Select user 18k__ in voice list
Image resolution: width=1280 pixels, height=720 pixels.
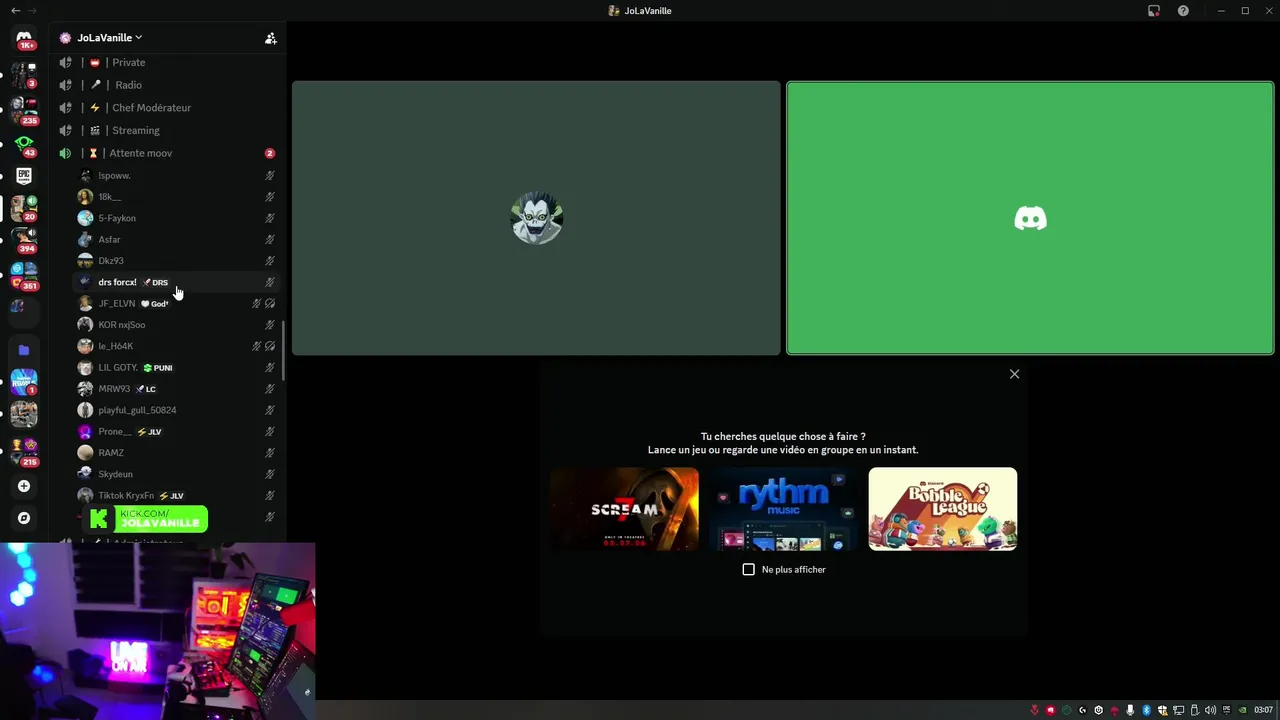pyautogui.click(x=178, y=197)
